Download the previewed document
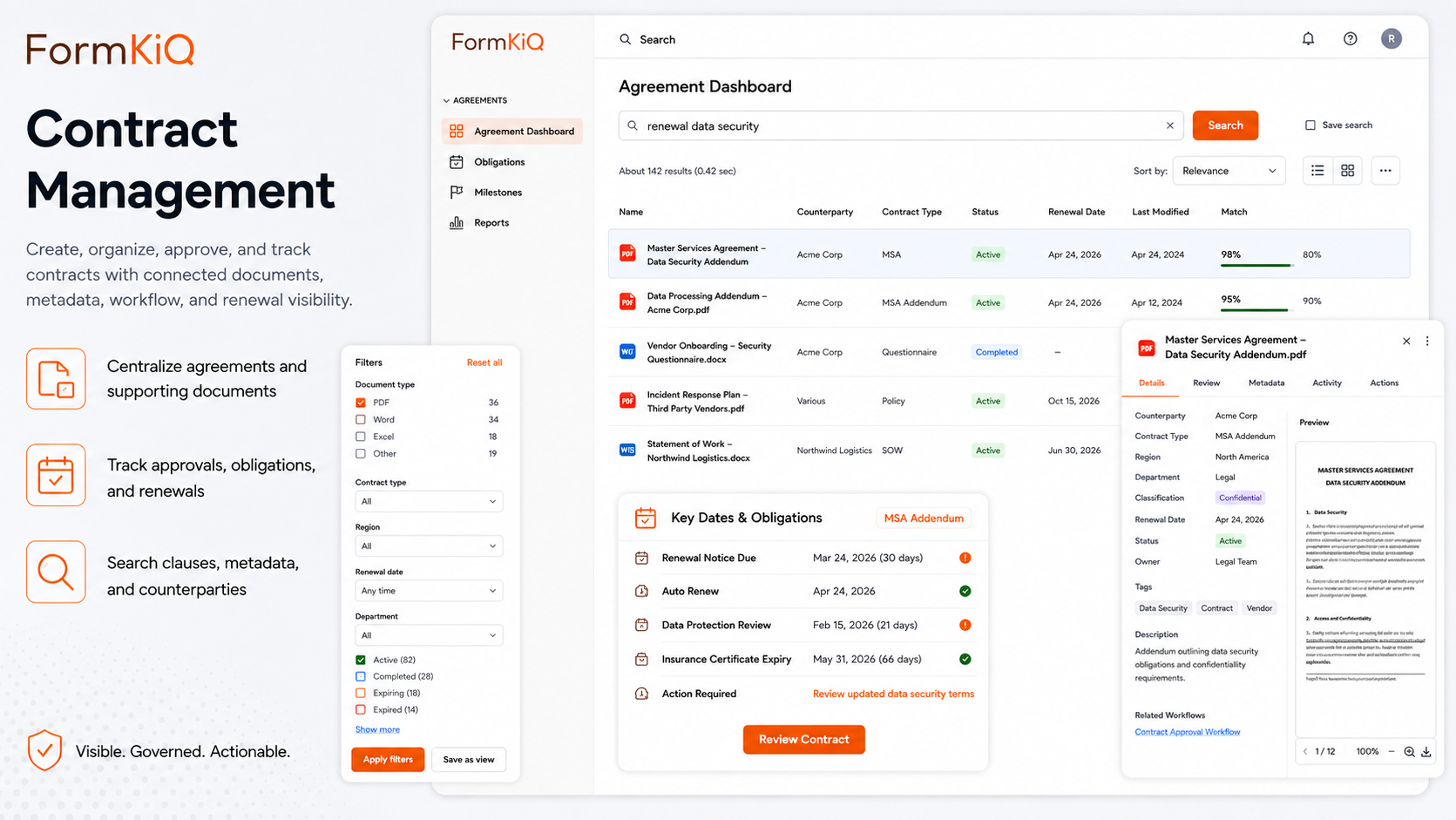1456x820 pixels. 1426,751
